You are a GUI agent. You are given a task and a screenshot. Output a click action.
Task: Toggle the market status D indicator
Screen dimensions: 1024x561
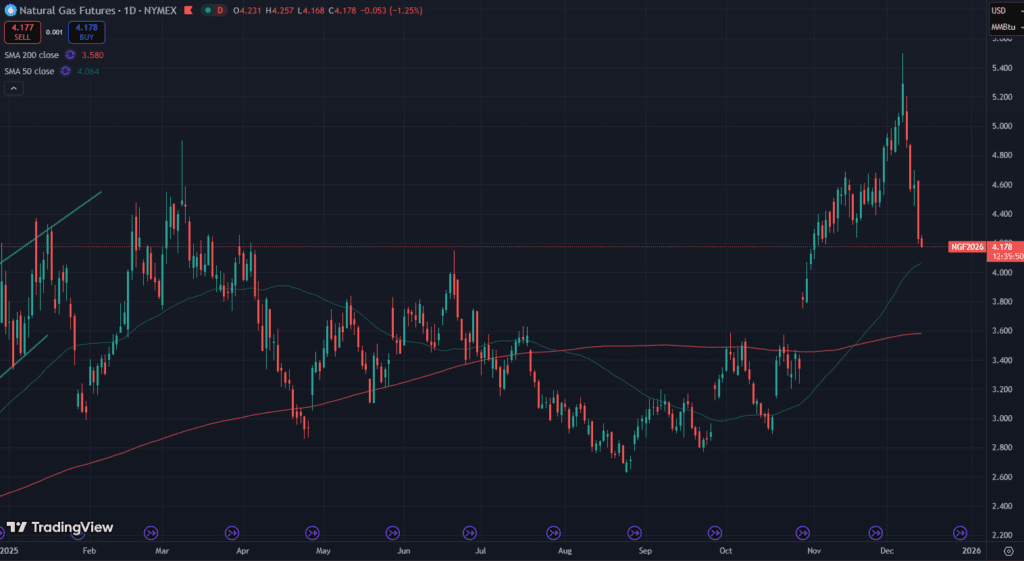pos(220,10)
